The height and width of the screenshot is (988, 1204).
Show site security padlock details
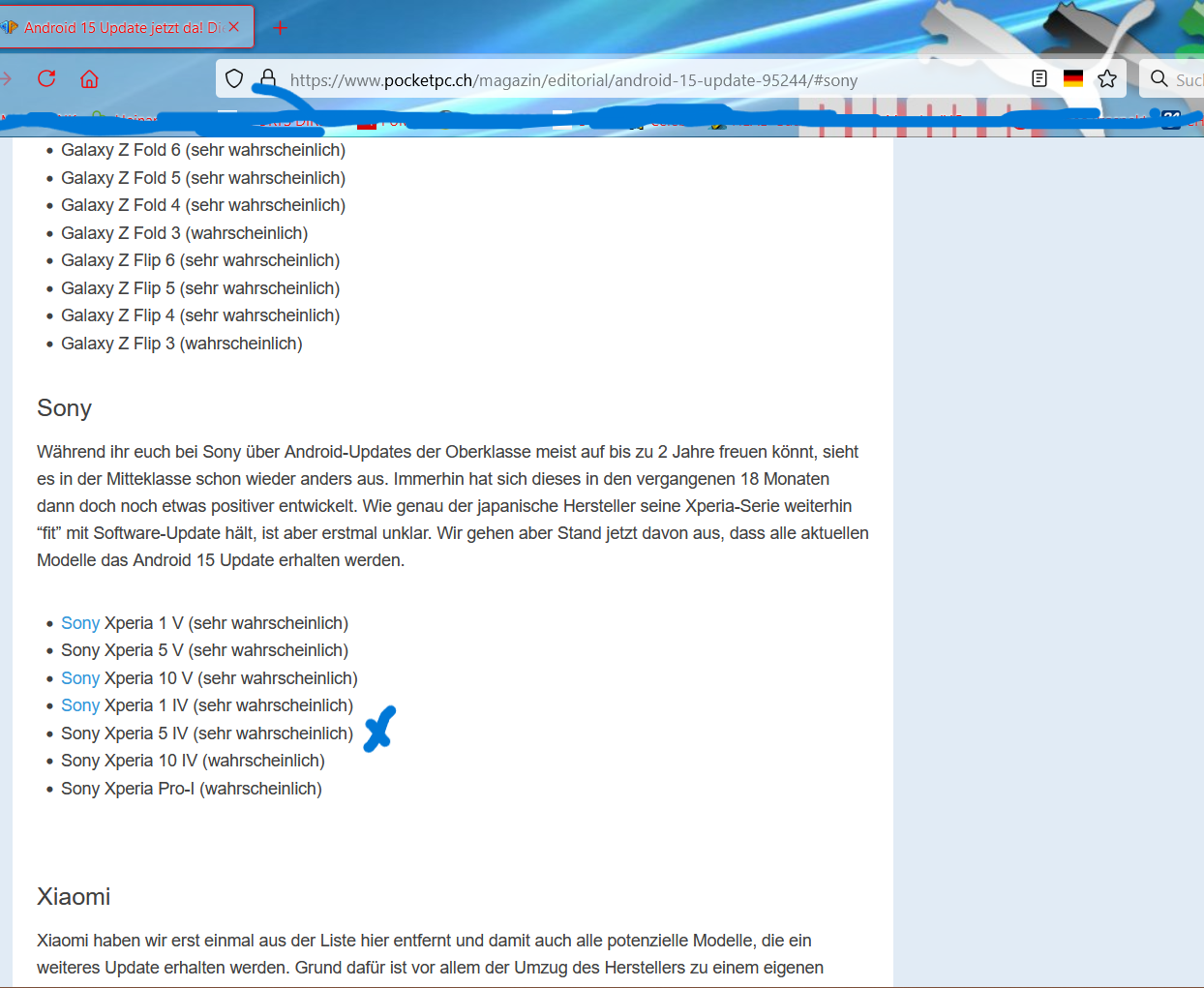pos(268,78)
